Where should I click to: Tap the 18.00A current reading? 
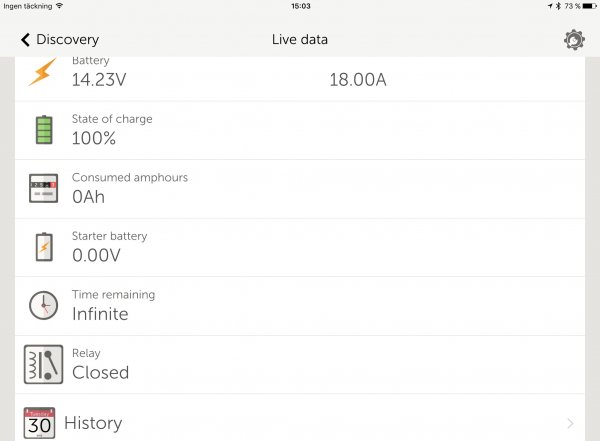coord(357,80)
